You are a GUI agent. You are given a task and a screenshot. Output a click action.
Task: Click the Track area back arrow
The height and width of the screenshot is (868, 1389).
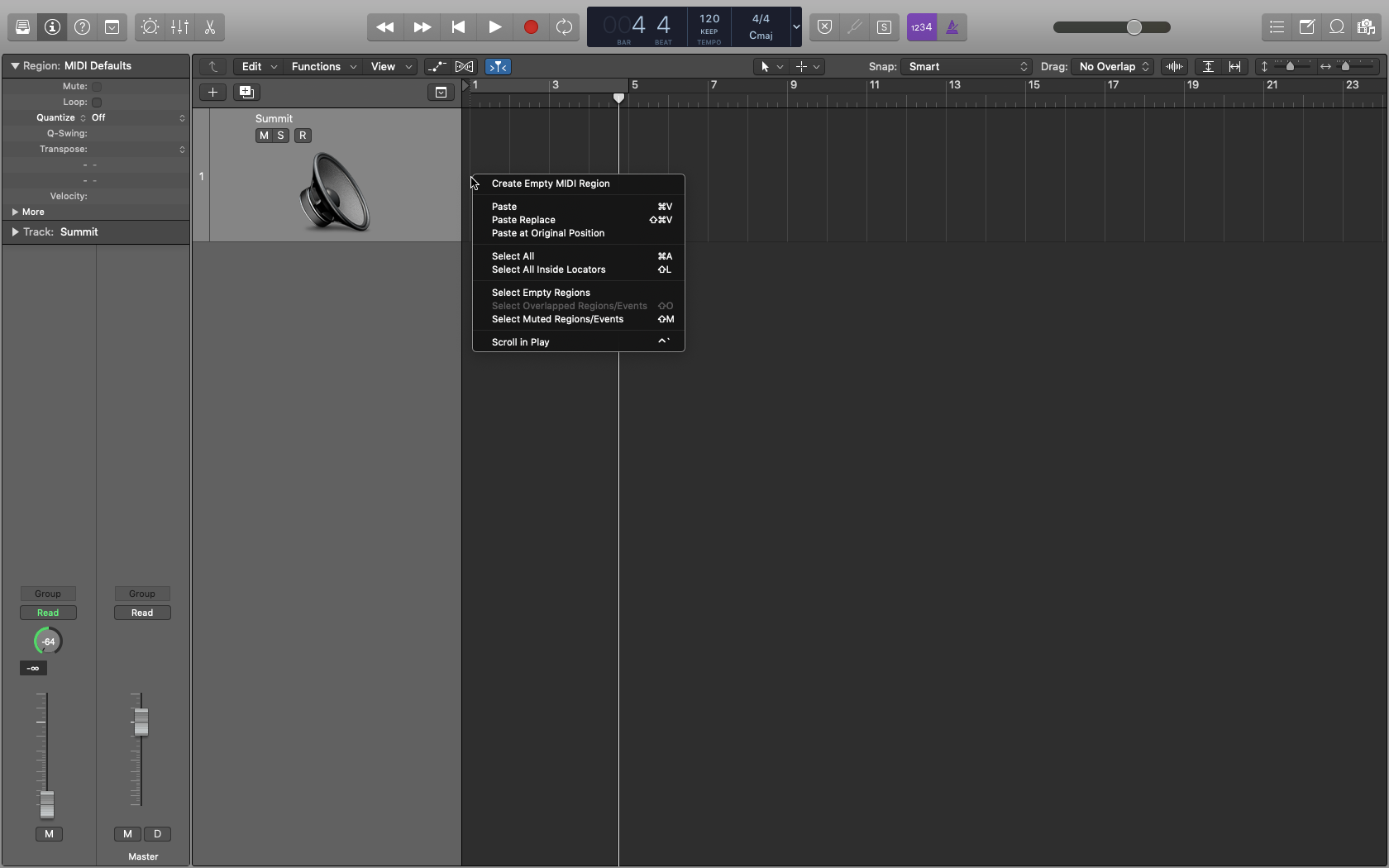tap(213, 66)
